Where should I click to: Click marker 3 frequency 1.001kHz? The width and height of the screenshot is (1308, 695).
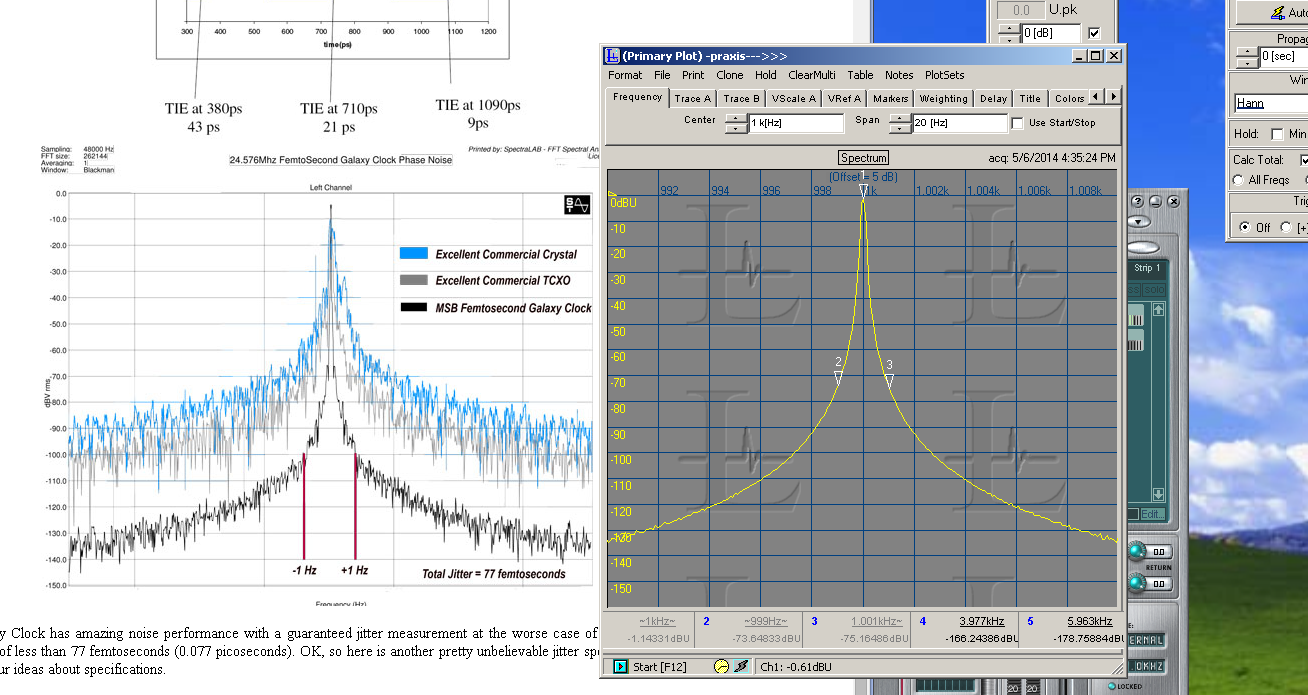point(876,621)
